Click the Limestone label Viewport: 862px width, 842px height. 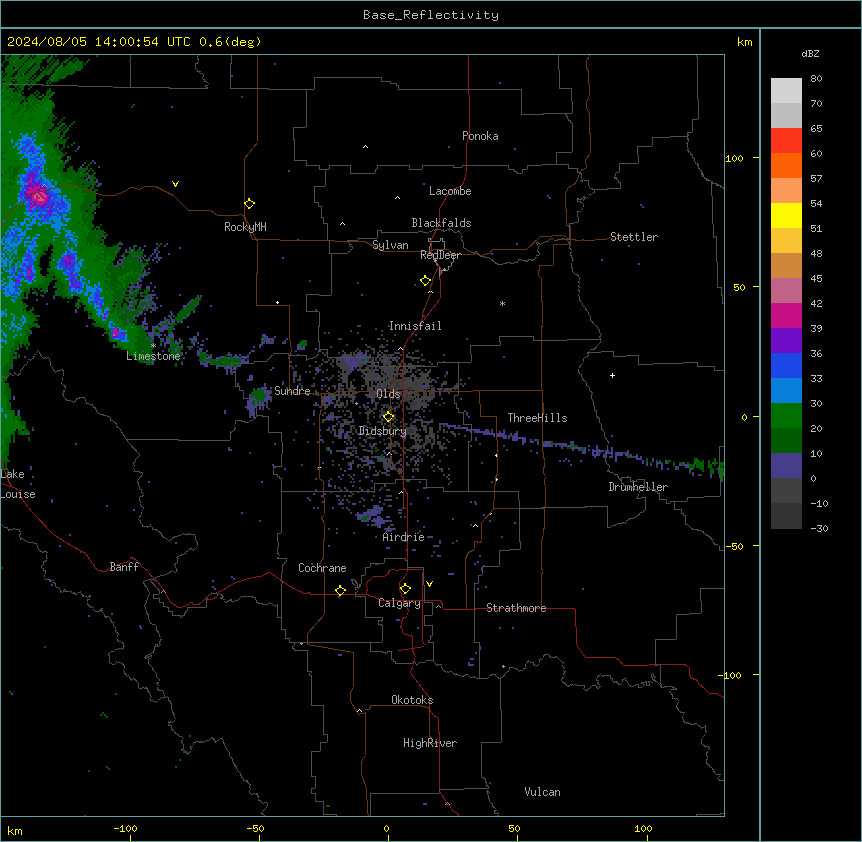tap(153, 356)
